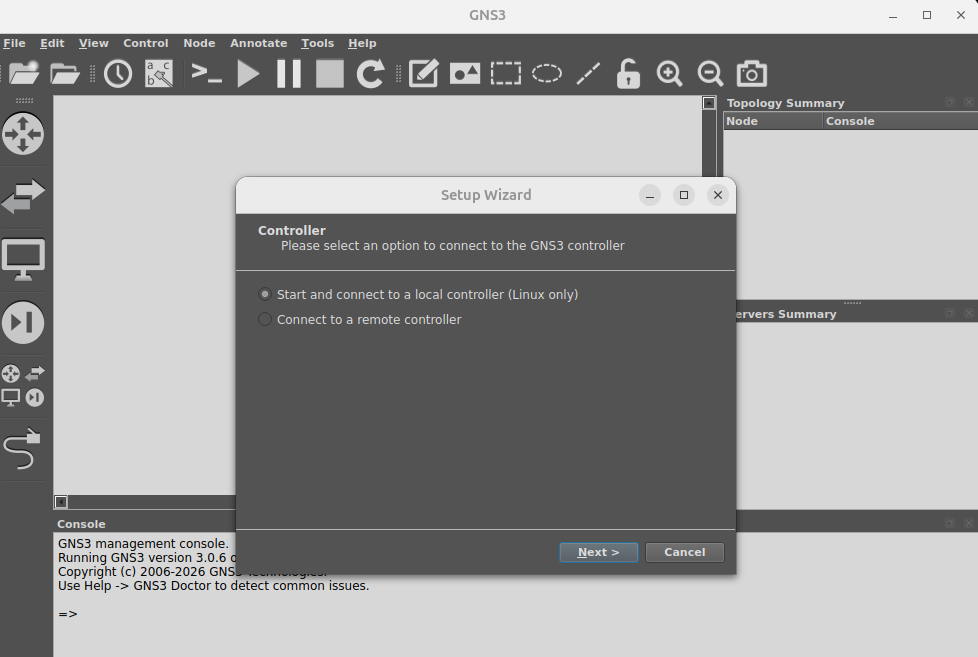
Task: Open the File menu
Action: point(15,43)
